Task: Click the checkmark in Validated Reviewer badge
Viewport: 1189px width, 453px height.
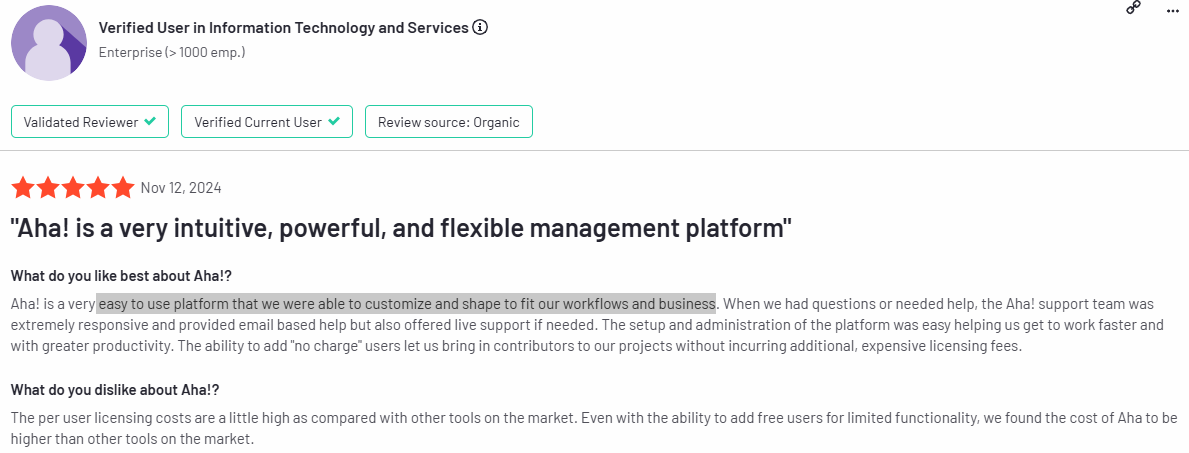Action: click(151, 121)
